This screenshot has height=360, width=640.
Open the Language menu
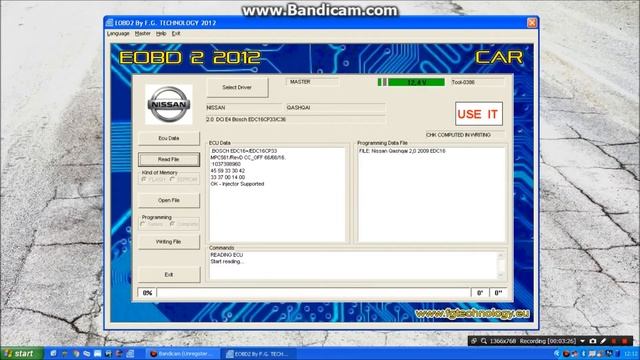[x=118, y=33]
